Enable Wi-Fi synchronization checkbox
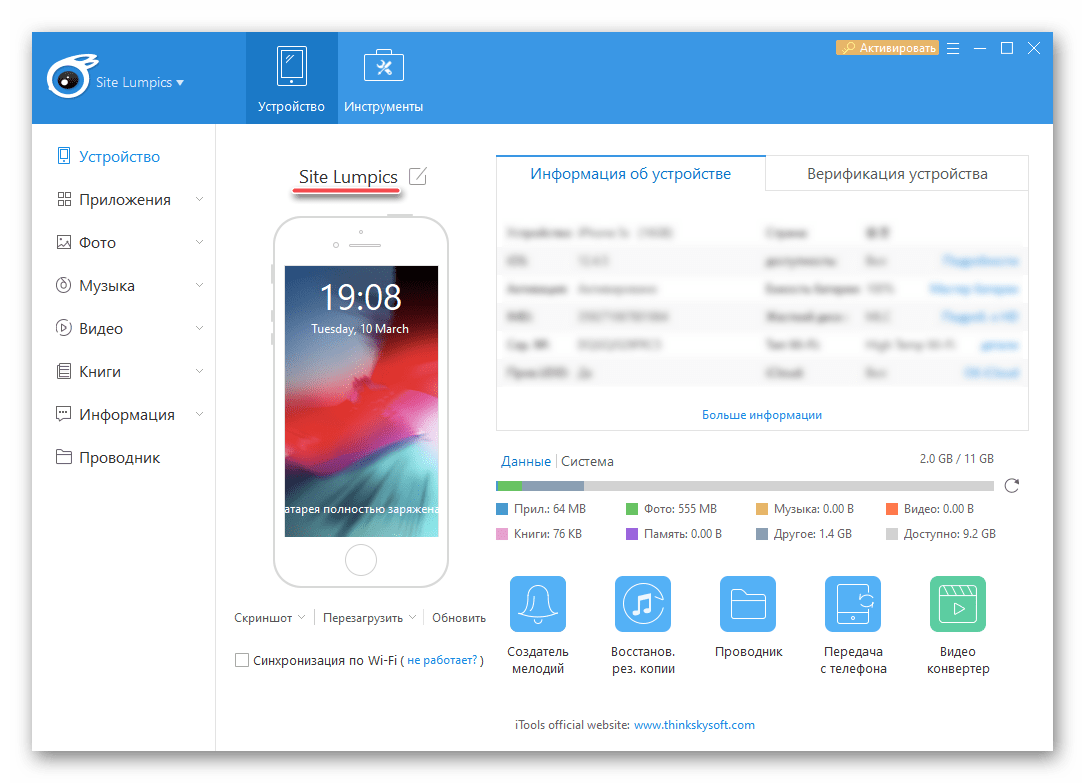The image size is (1085, 783). 241,660
